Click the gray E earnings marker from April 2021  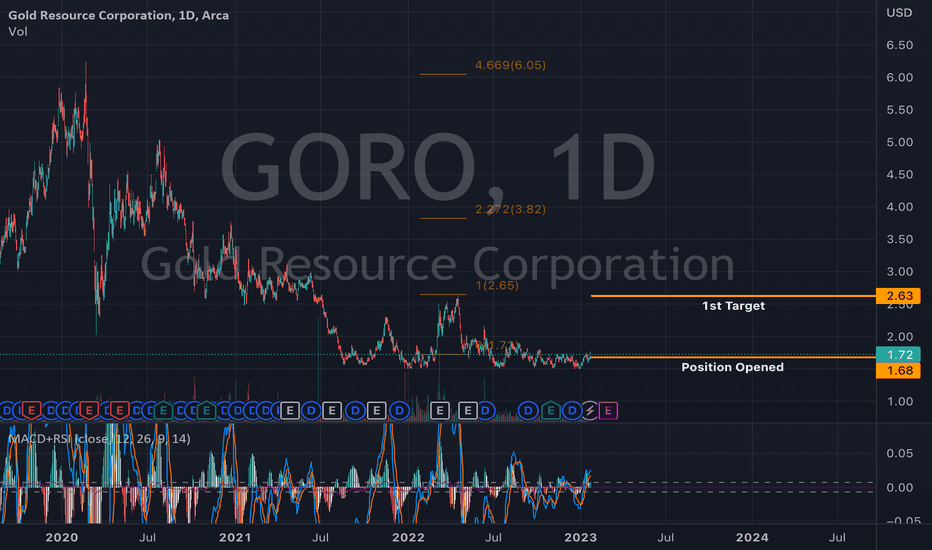[289, 410]
